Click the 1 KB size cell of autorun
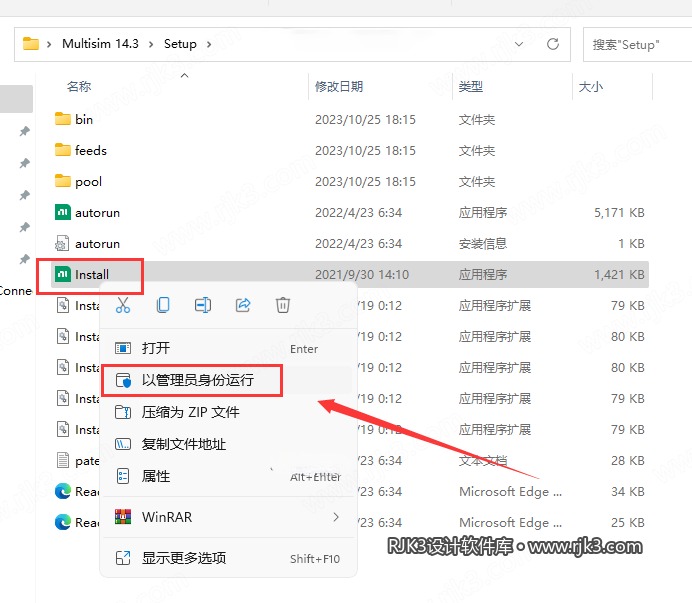Viewport: 692px width, 603px height. [x=631, y=244]
